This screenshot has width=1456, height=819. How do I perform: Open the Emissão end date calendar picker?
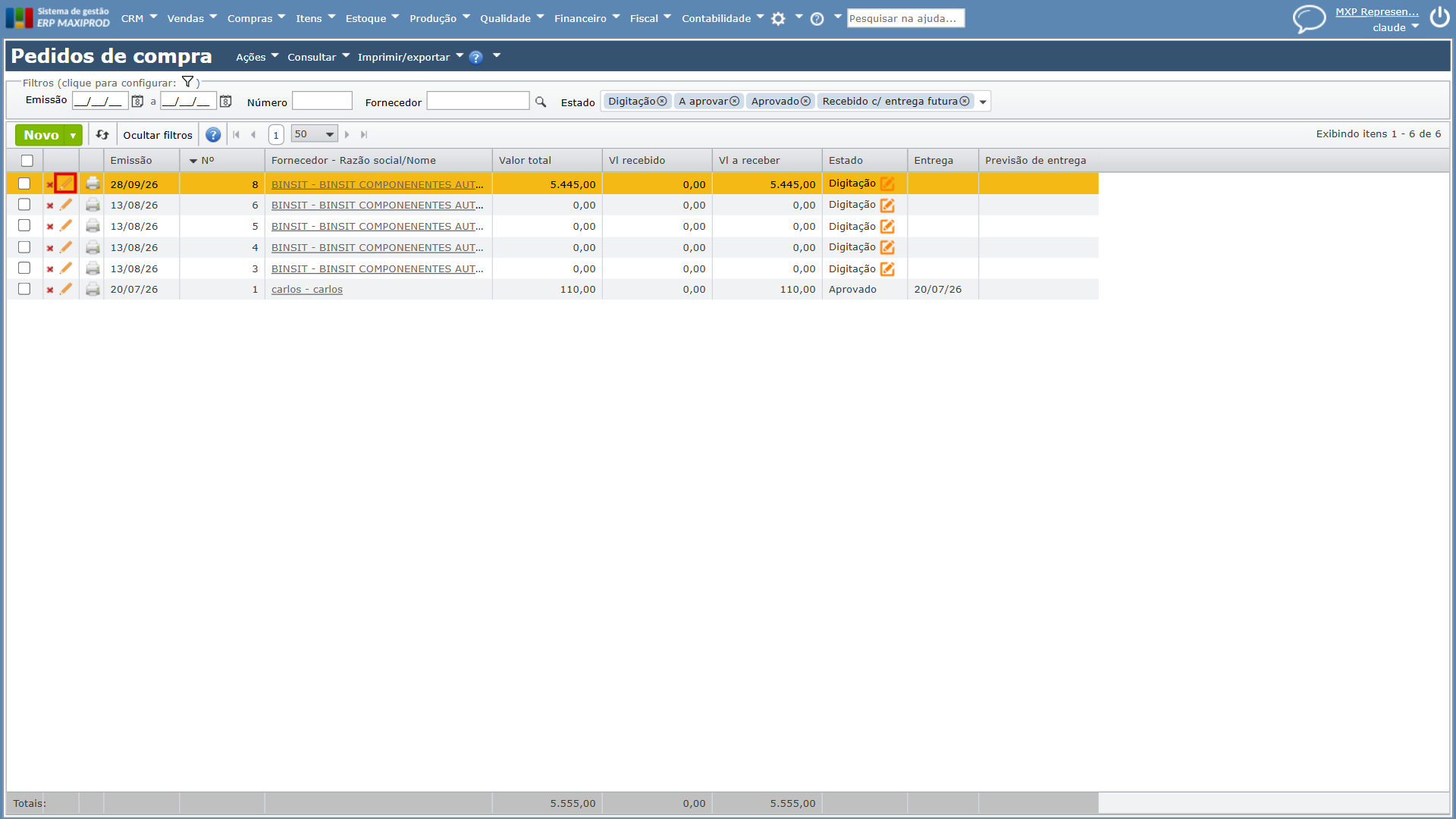225,101
